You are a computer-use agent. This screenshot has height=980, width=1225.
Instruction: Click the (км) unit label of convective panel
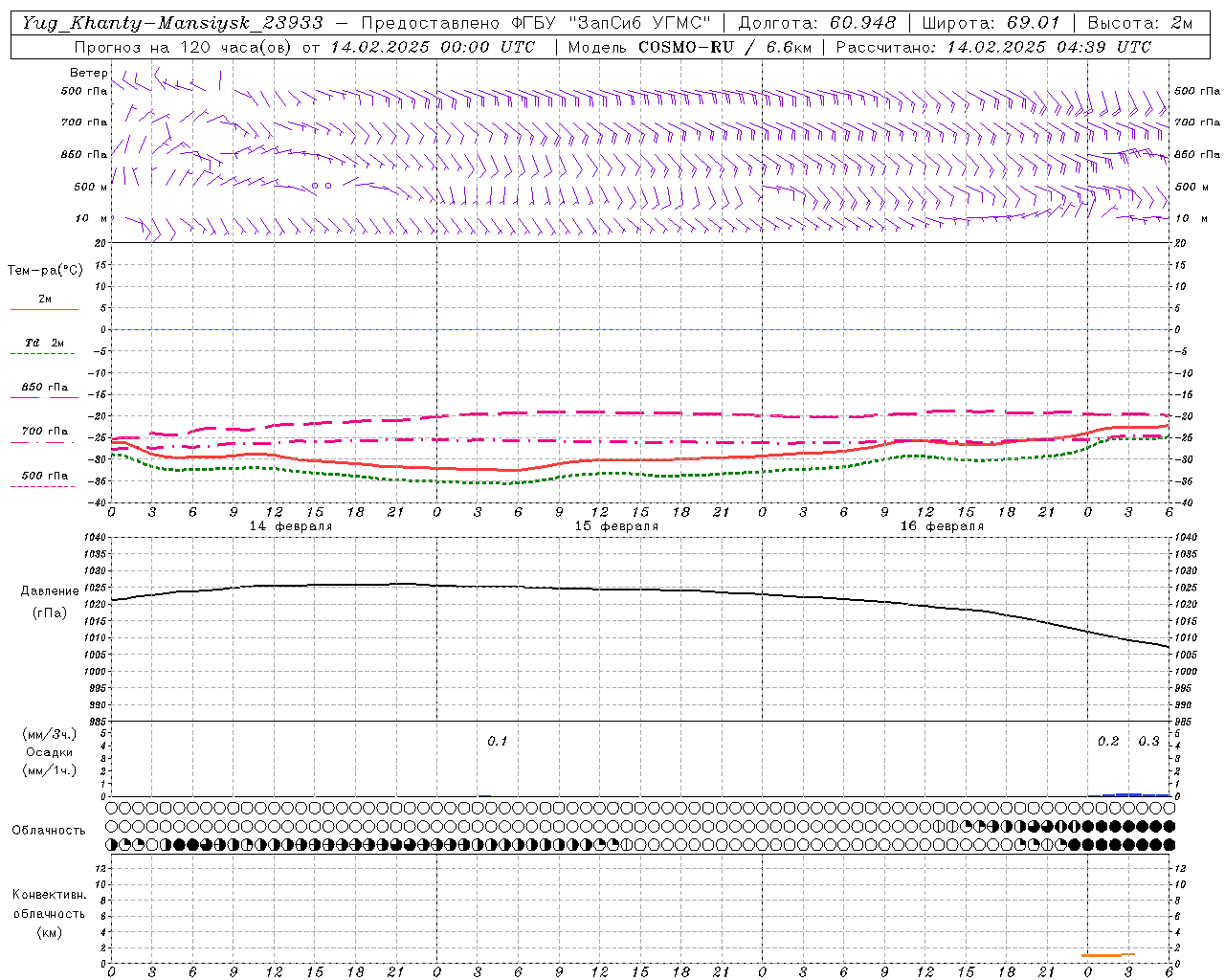point(50,932)
